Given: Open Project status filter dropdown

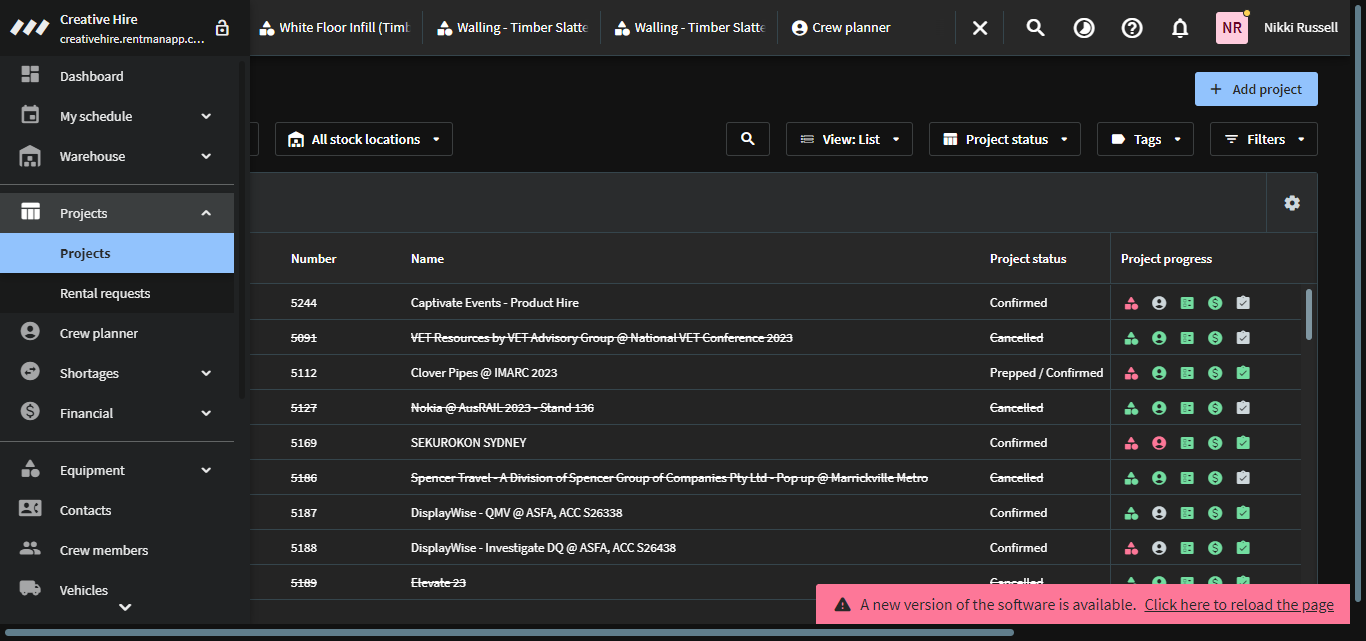Looking at the screenshot, I should 1005,139.
